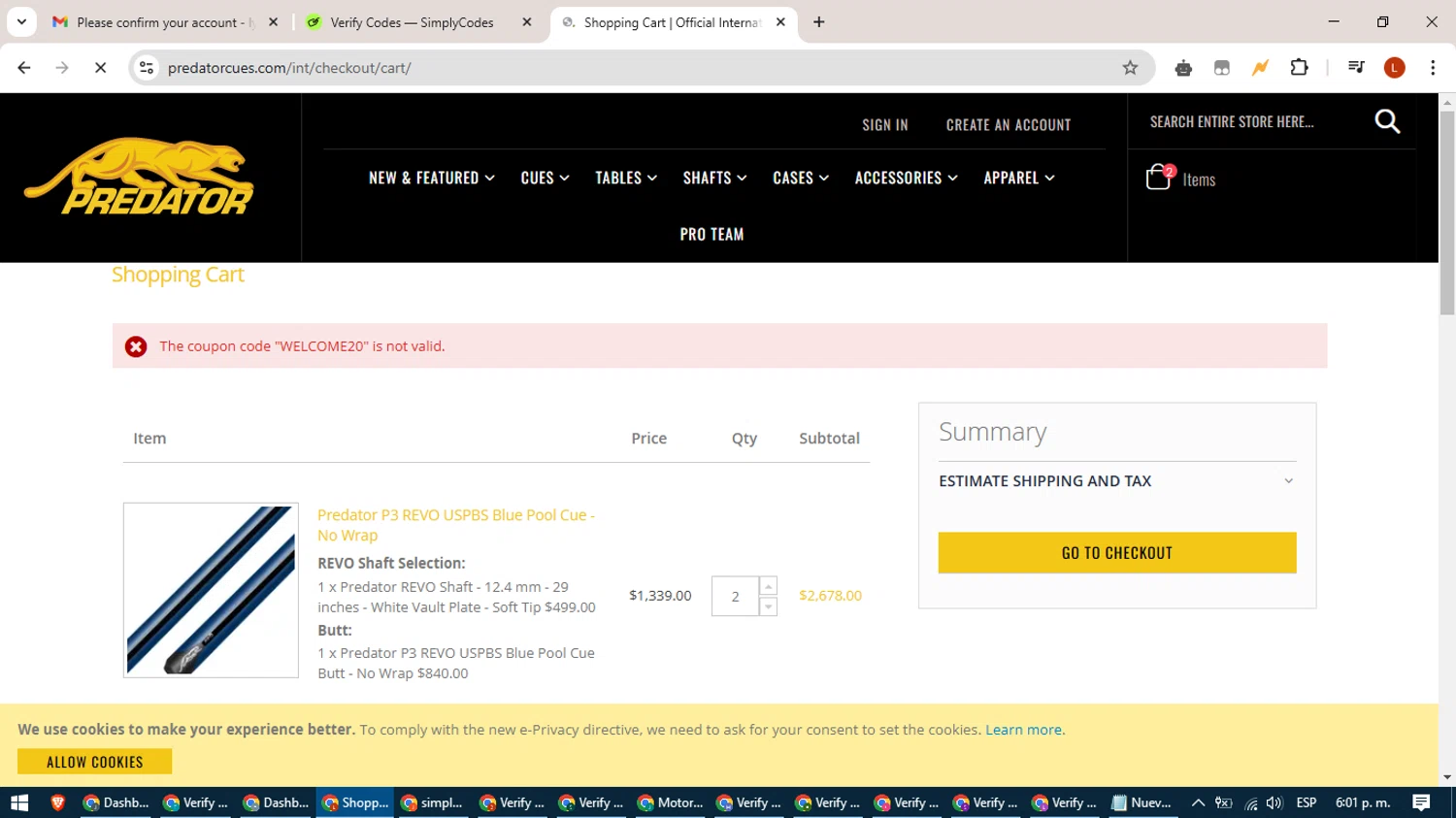Close the Gmail confirm account tab

(274, 22)
